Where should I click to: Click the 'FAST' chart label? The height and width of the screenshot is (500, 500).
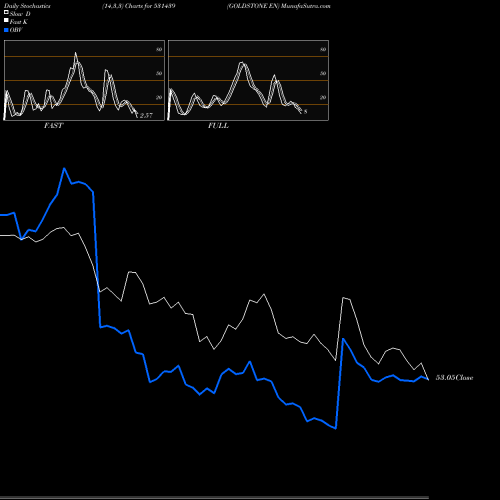(x=53, y=126)
